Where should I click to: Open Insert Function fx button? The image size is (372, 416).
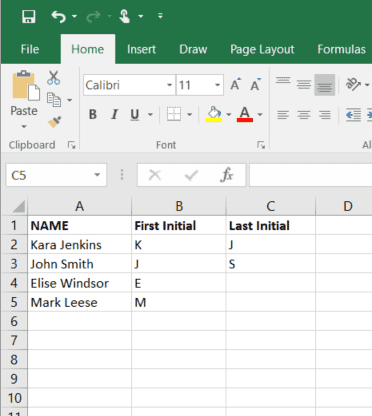tap(226, 175)
